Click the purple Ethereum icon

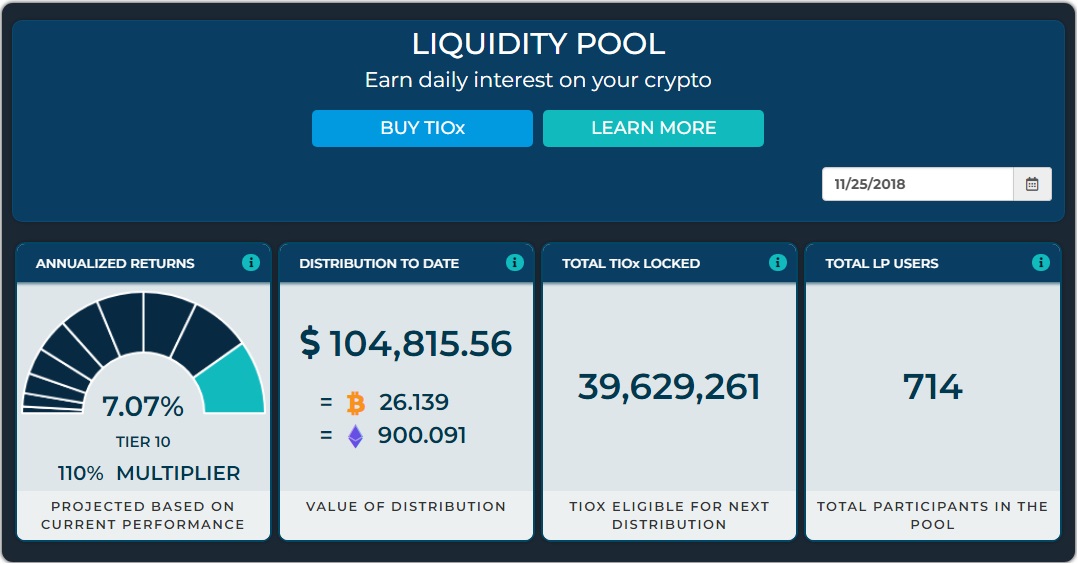click(355, 436)
